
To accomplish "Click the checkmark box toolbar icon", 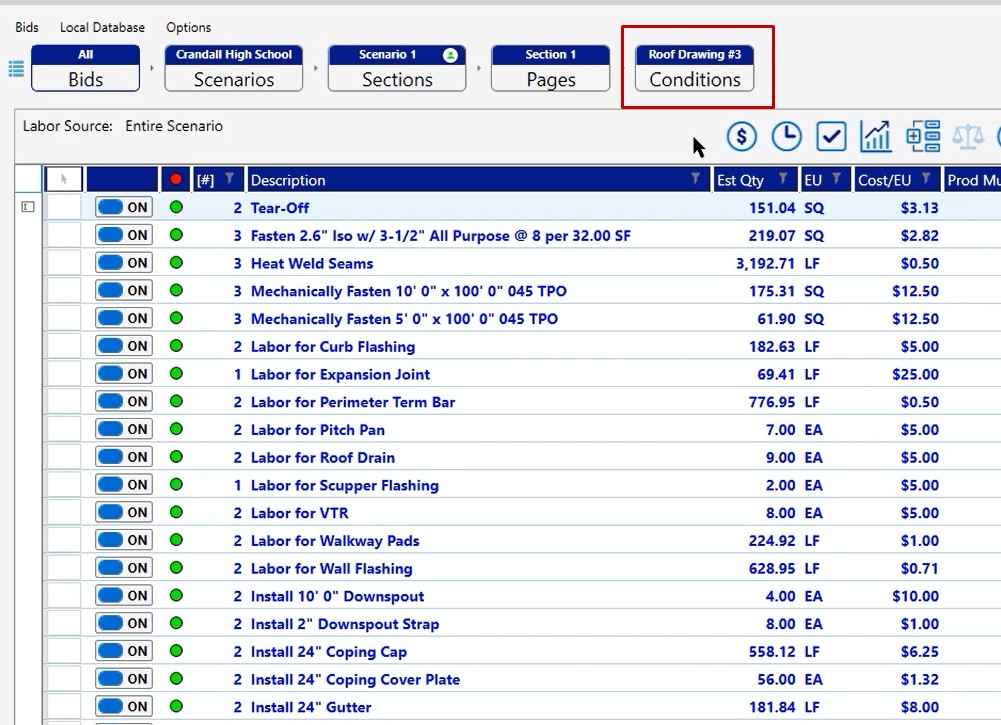I will (831, 137).
